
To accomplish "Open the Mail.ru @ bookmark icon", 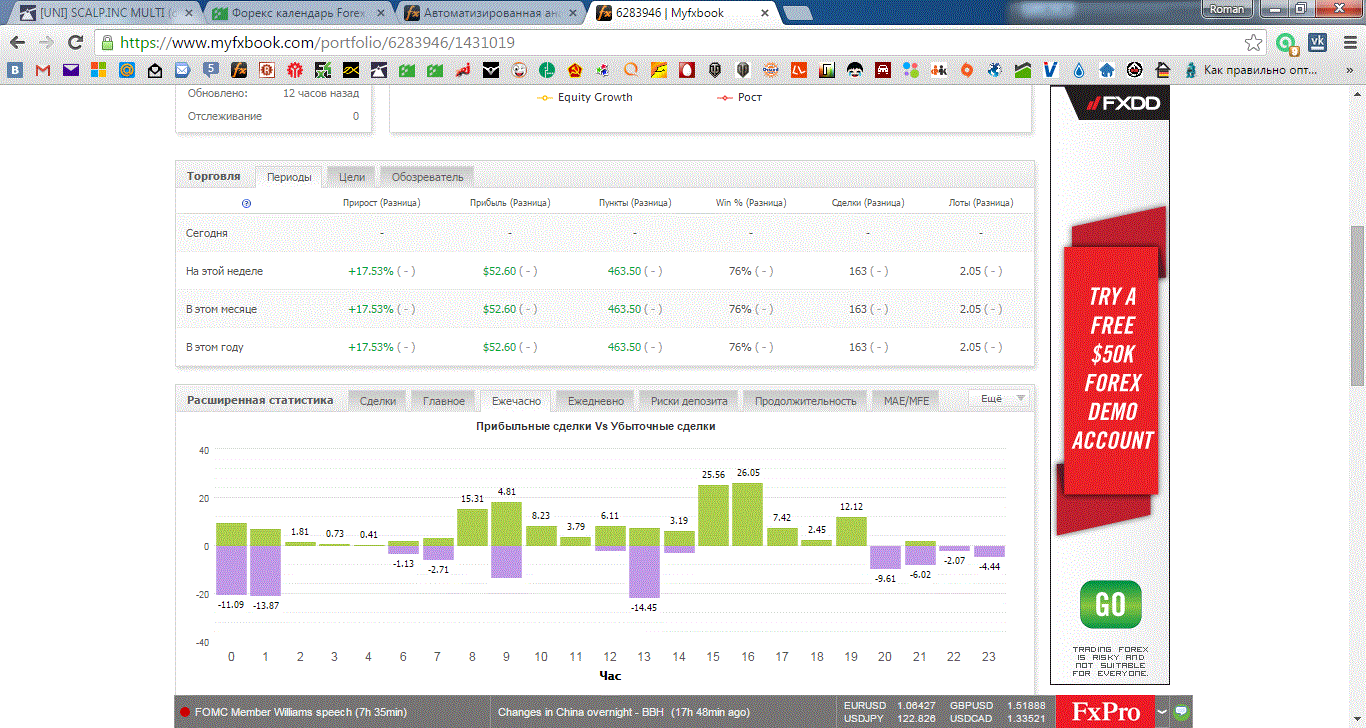I will pos(126,71).
